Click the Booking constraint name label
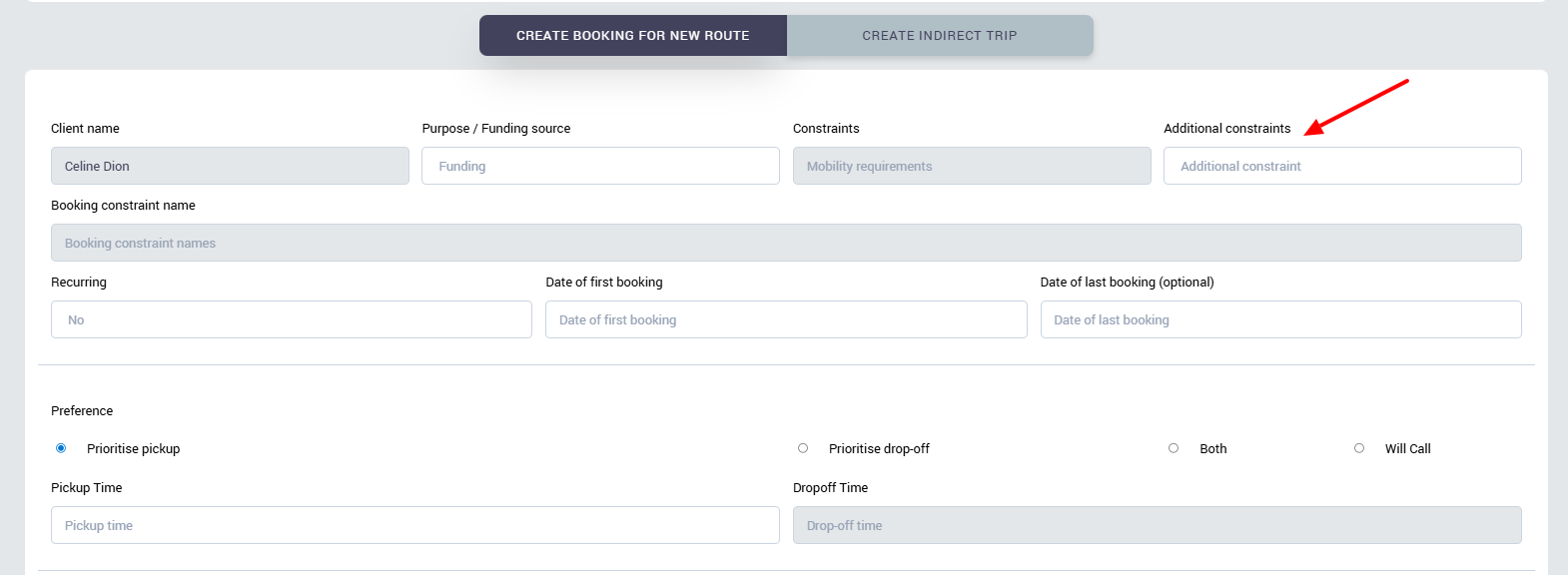Screen dimensions: 1568x575 pos(123,206)
